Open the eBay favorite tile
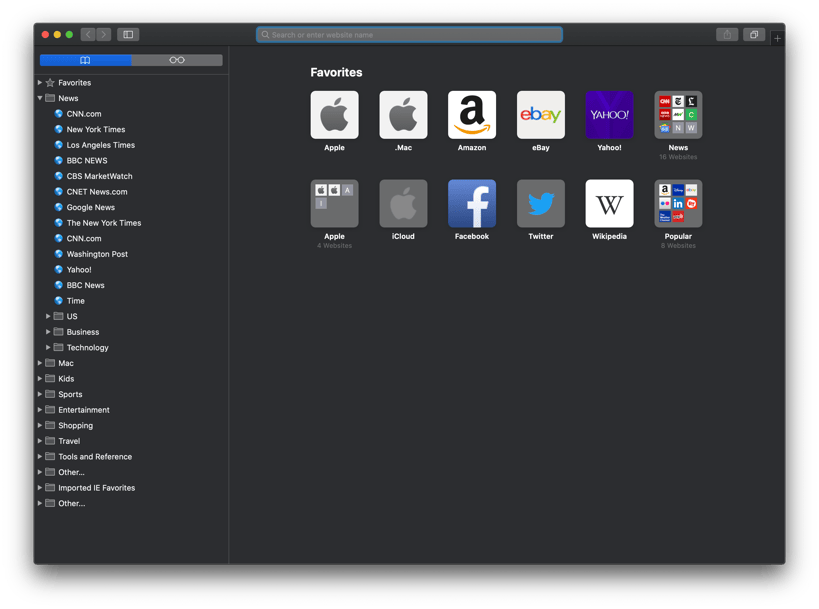 (x=541, y=115)
